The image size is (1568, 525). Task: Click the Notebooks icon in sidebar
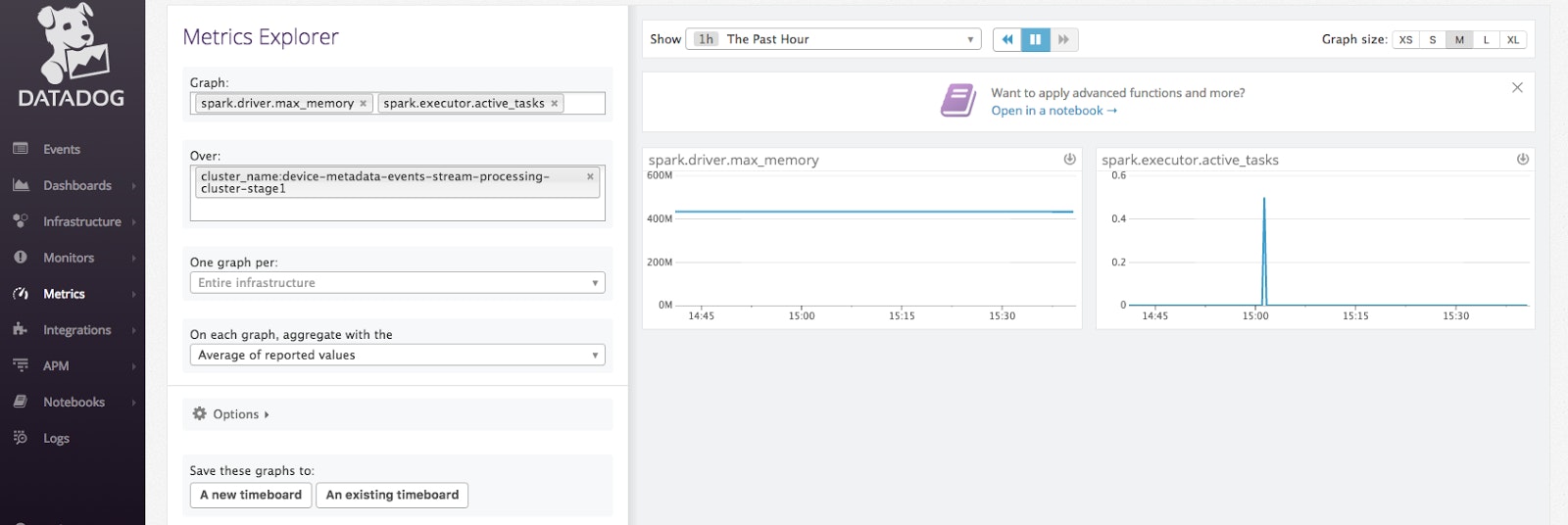pyautogui.click(x=21, y=402)
